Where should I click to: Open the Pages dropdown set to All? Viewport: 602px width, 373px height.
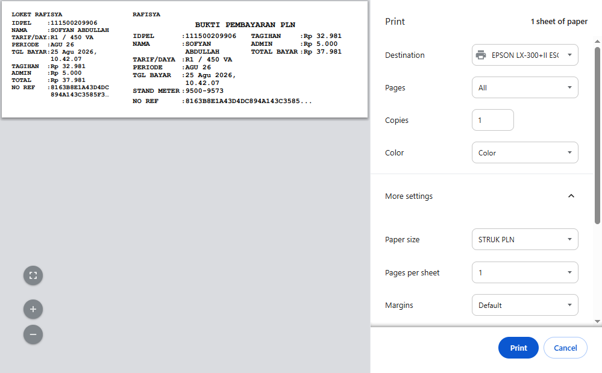pyautogui.click(x=525, y=87)
